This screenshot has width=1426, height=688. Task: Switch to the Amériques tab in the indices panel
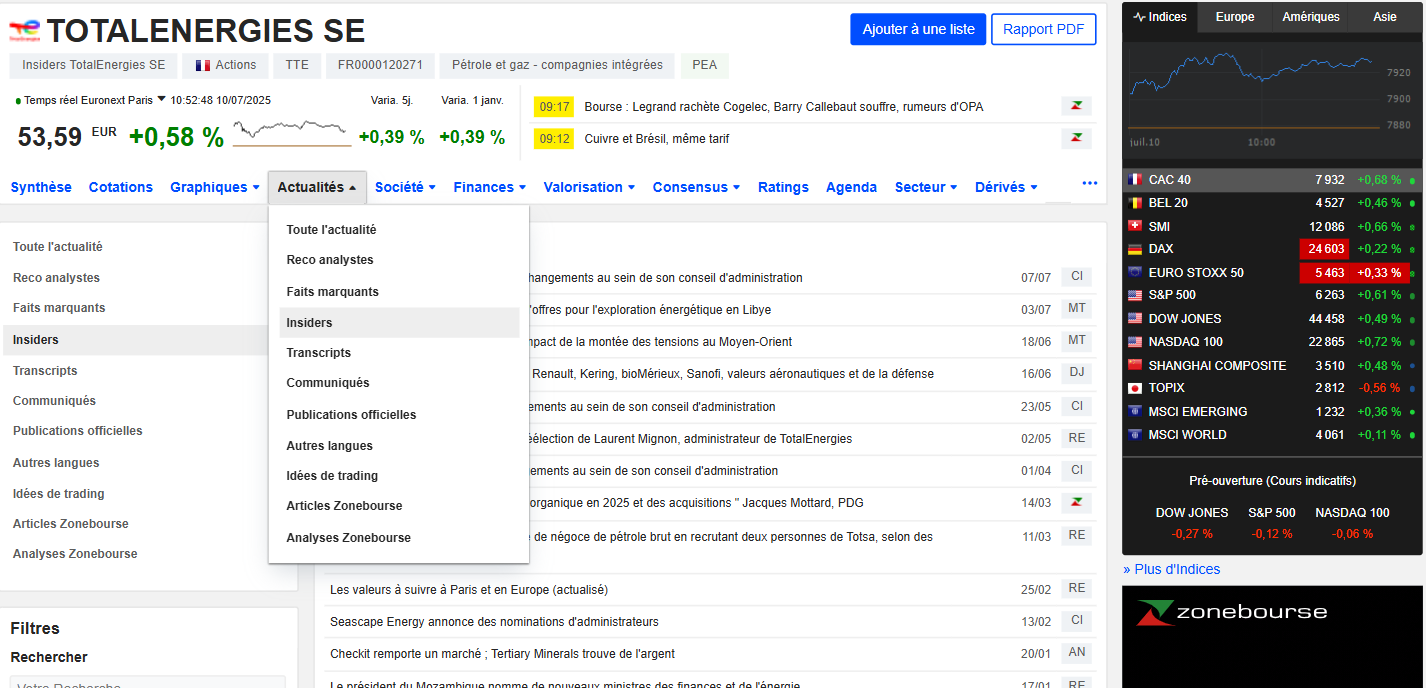tap(1311, 16)
